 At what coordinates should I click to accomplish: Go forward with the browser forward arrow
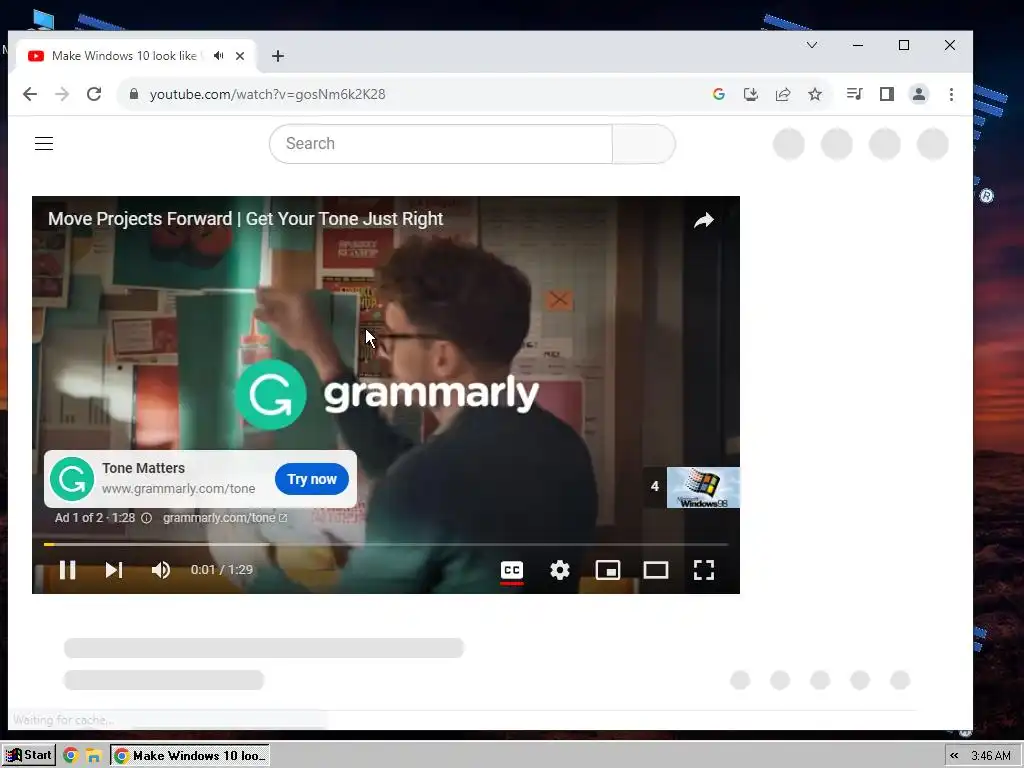tap(62, 94)
